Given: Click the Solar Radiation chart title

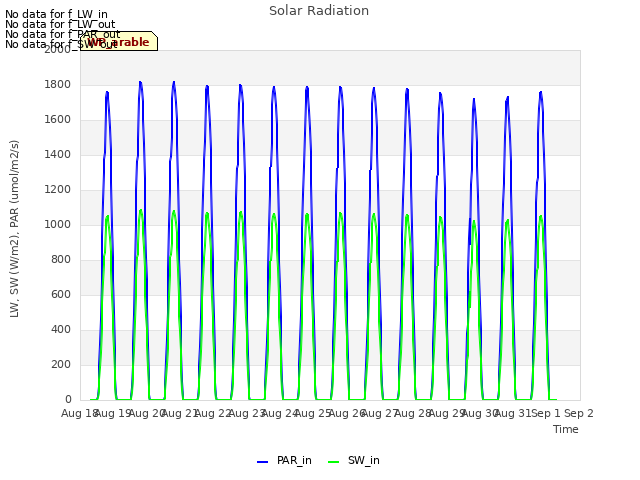Looking at the screenshot, I should point(319,11).
